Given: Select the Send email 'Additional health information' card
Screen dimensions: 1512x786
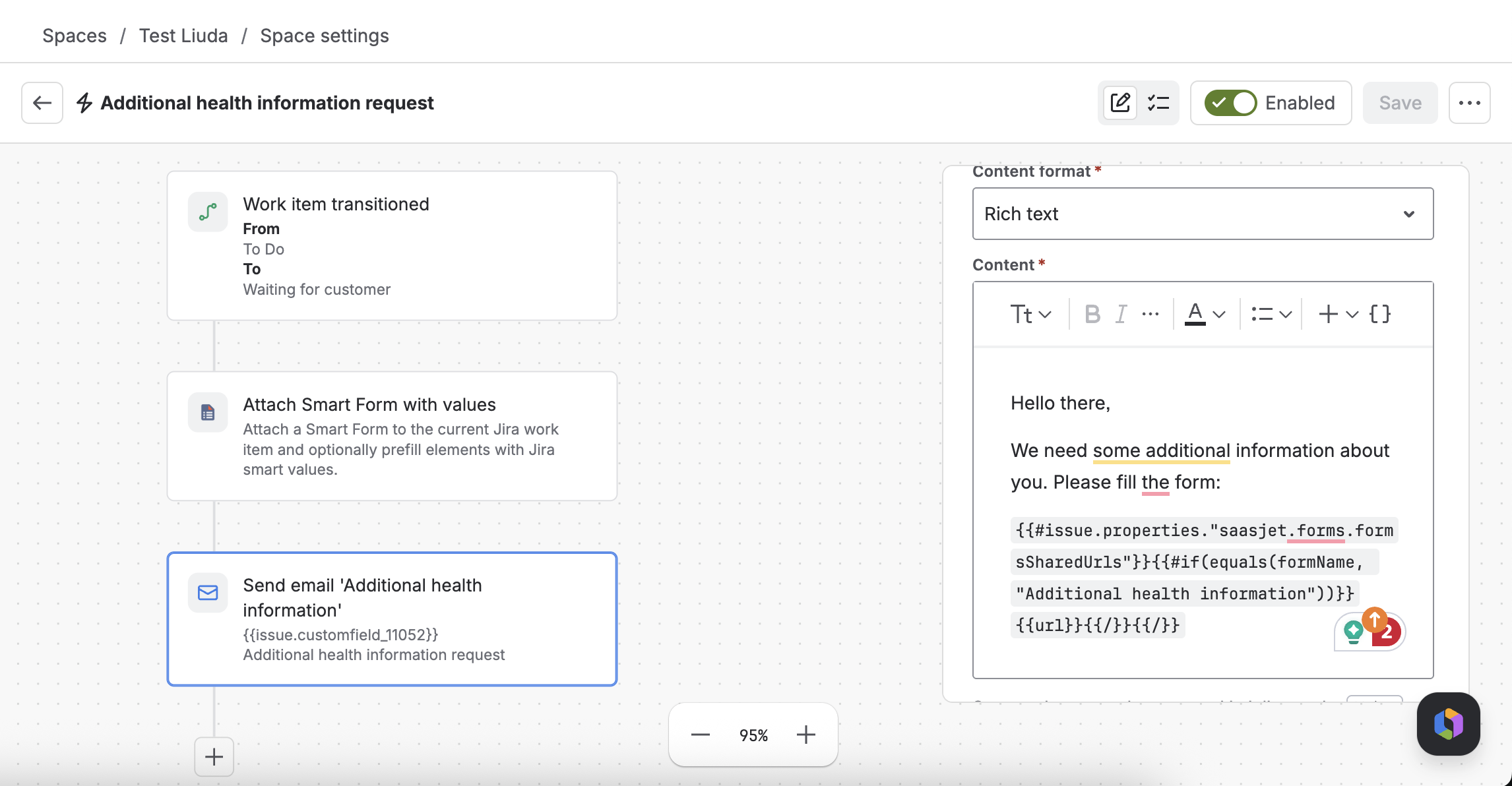Looking at the screenshot, I should pos(392,619).
